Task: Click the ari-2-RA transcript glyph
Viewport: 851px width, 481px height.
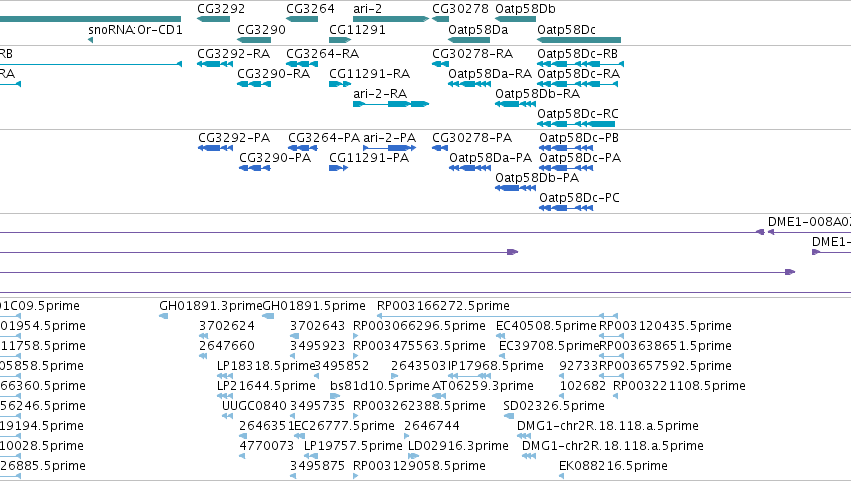Action: click(x=391, y=104)
